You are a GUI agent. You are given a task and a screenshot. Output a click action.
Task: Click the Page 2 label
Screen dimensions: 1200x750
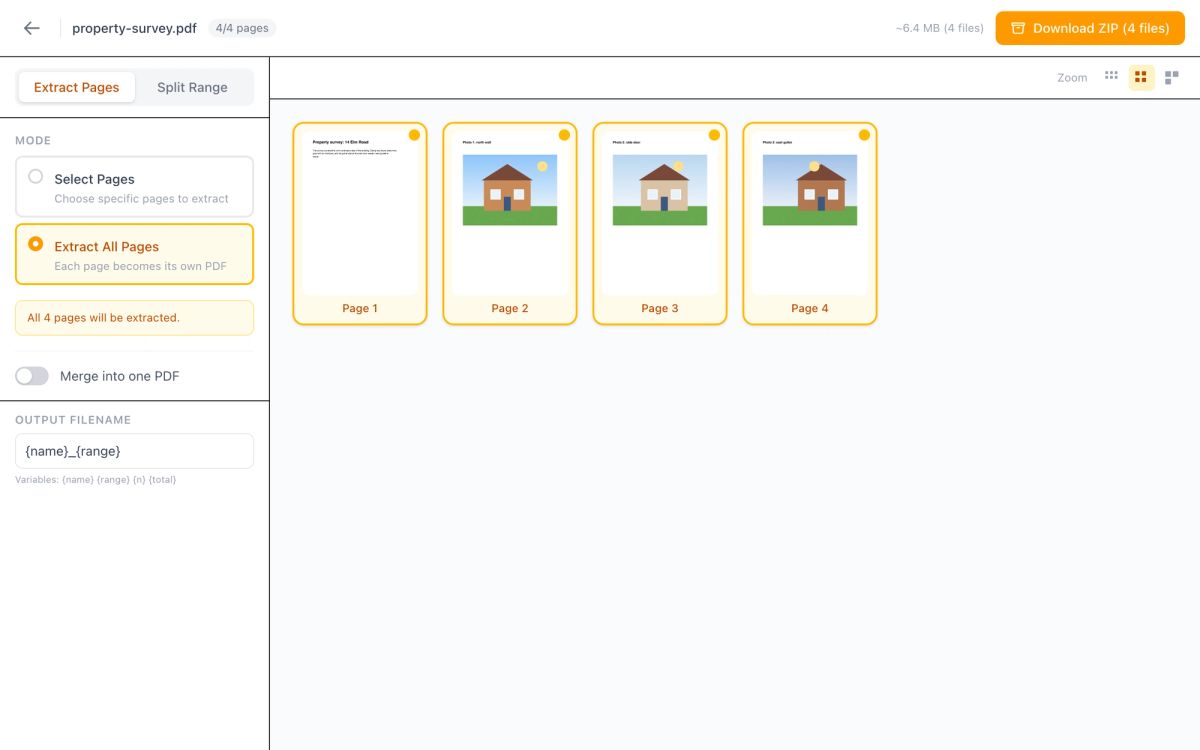[510, 308]
